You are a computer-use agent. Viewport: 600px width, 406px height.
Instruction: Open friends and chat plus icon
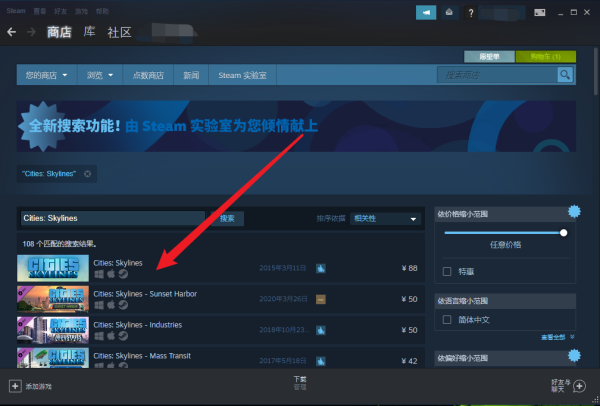(579, 386)
